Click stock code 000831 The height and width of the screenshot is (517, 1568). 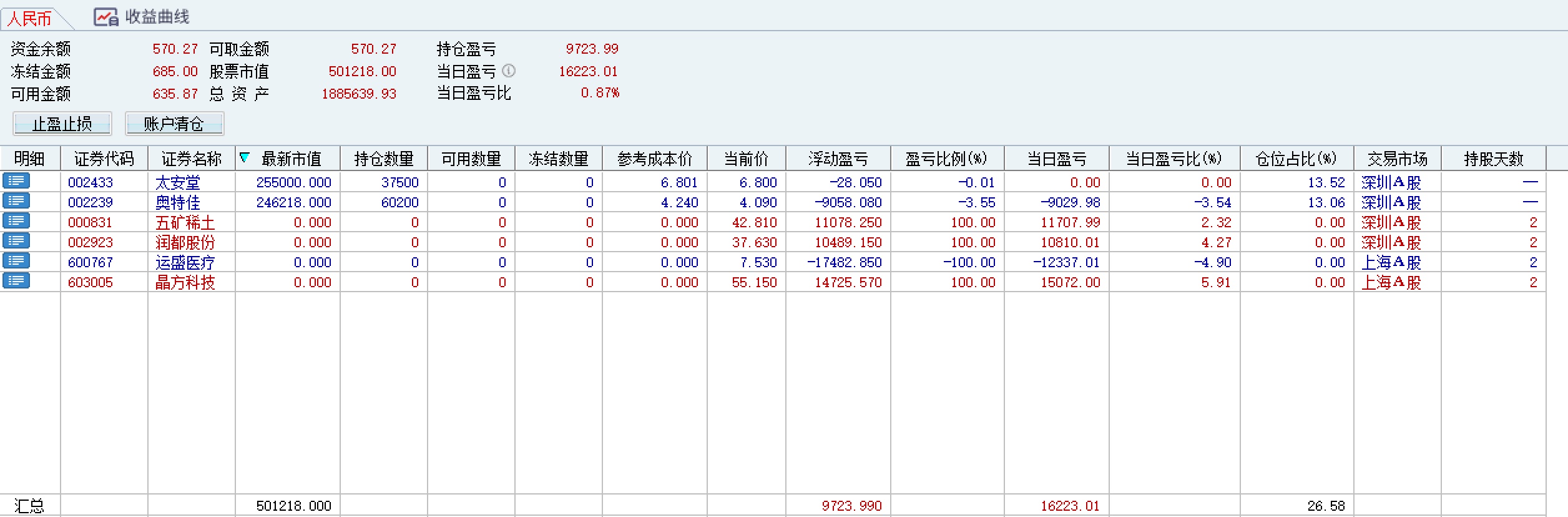click(x=91, y=222)
